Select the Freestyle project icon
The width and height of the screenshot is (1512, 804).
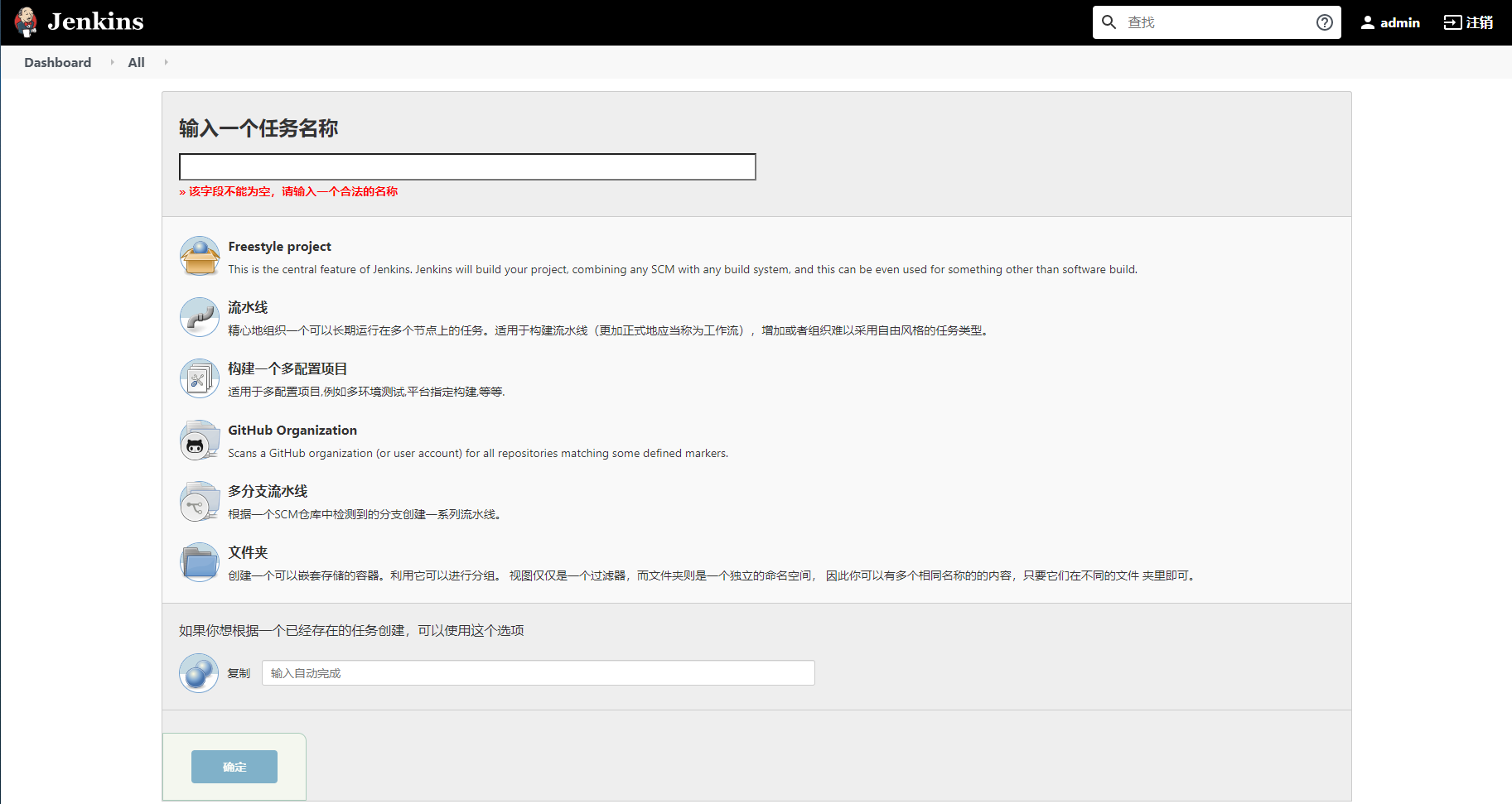tap(200, 256)
